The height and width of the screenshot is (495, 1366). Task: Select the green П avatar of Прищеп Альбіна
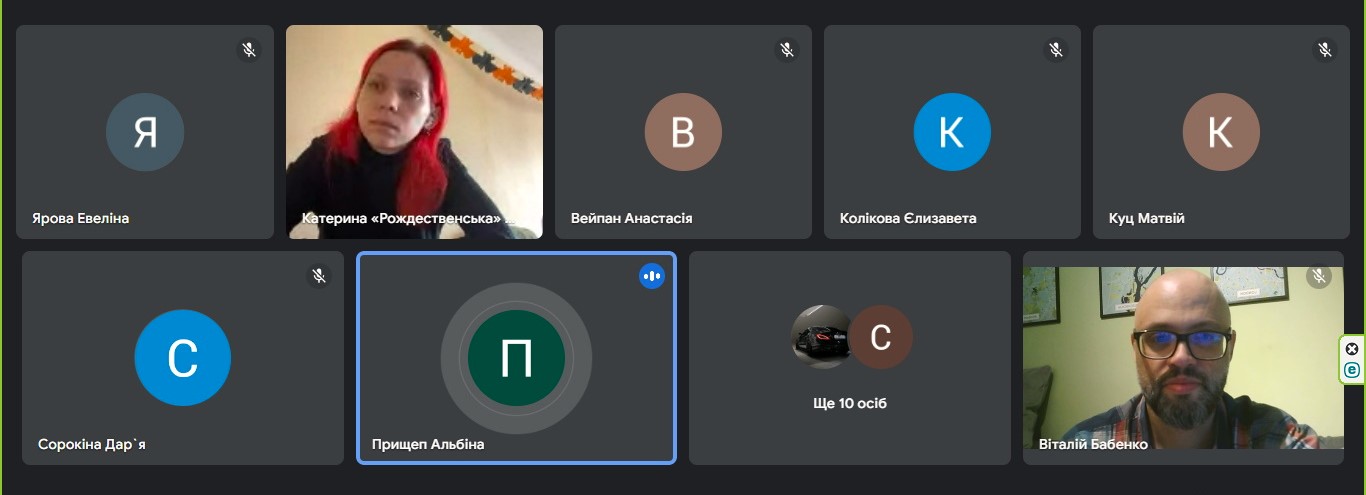coord(516,358)
